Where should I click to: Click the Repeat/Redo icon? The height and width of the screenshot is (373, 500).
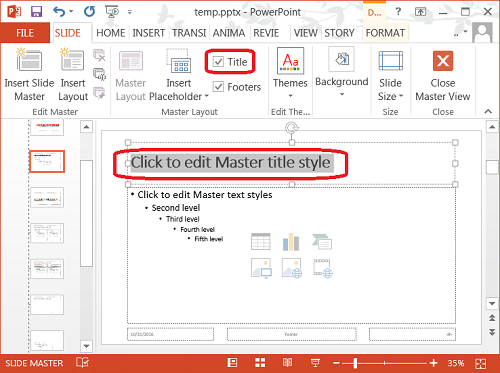tap(89, 12)
